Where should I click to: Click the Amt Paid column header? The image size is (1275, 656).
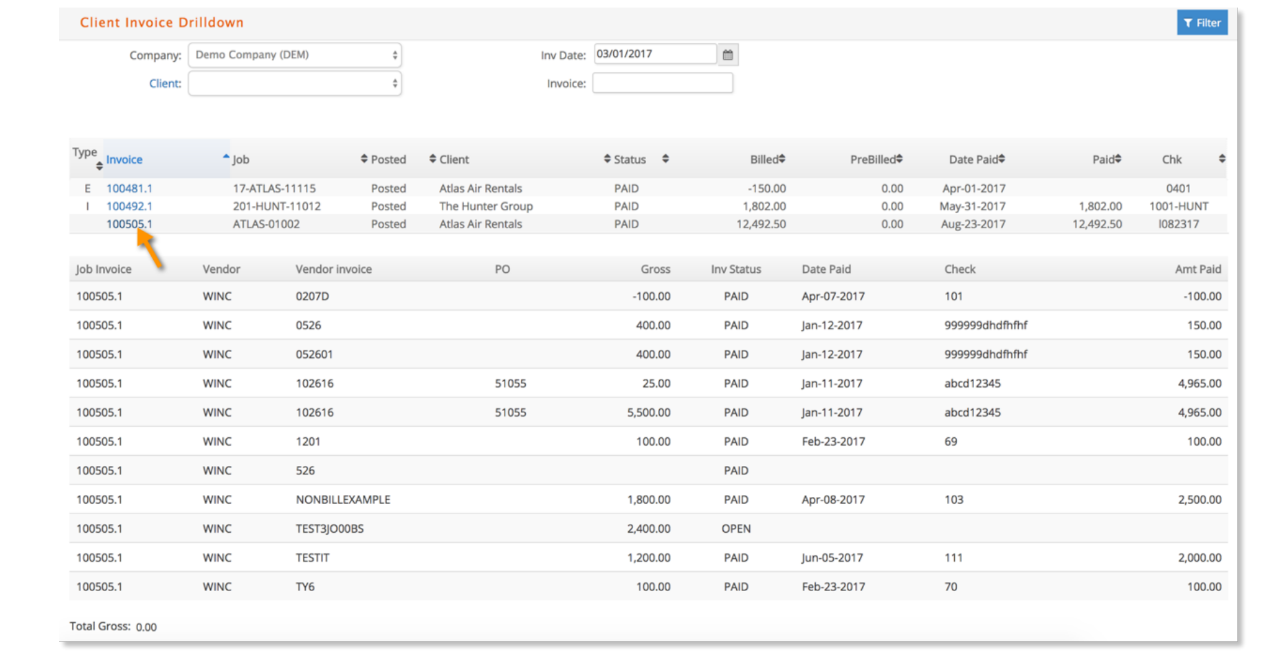[x=1198, y=269]
